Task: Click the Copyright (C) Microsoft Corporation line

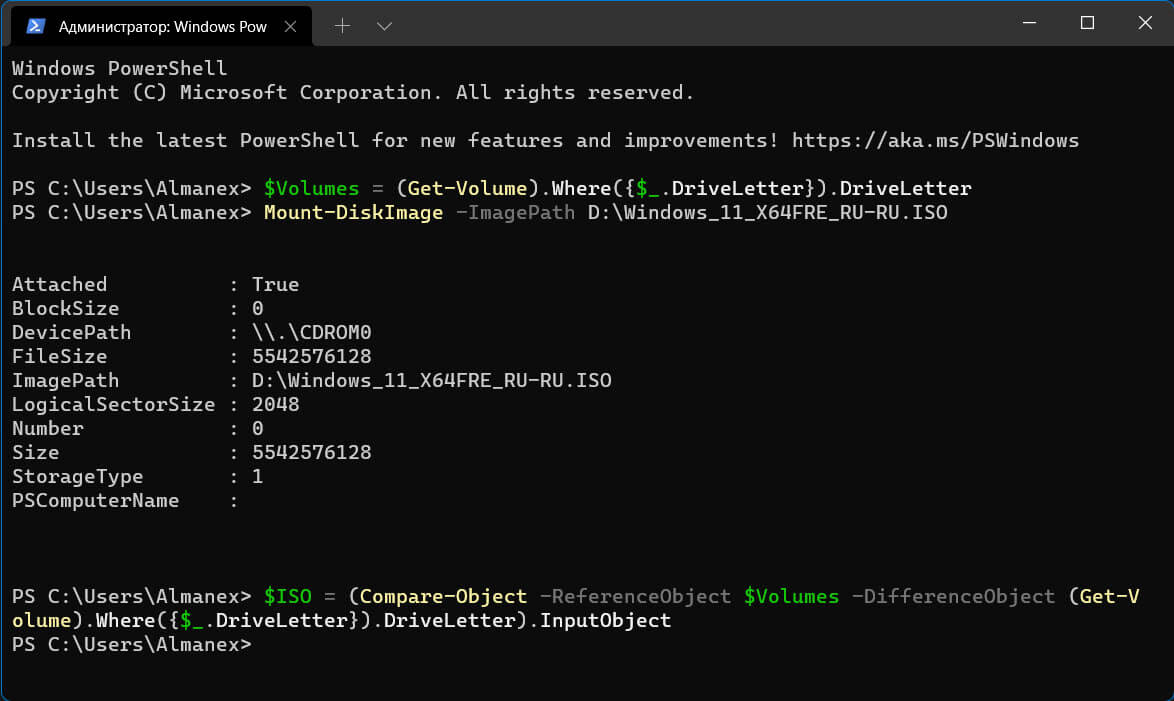Action: 353,93
